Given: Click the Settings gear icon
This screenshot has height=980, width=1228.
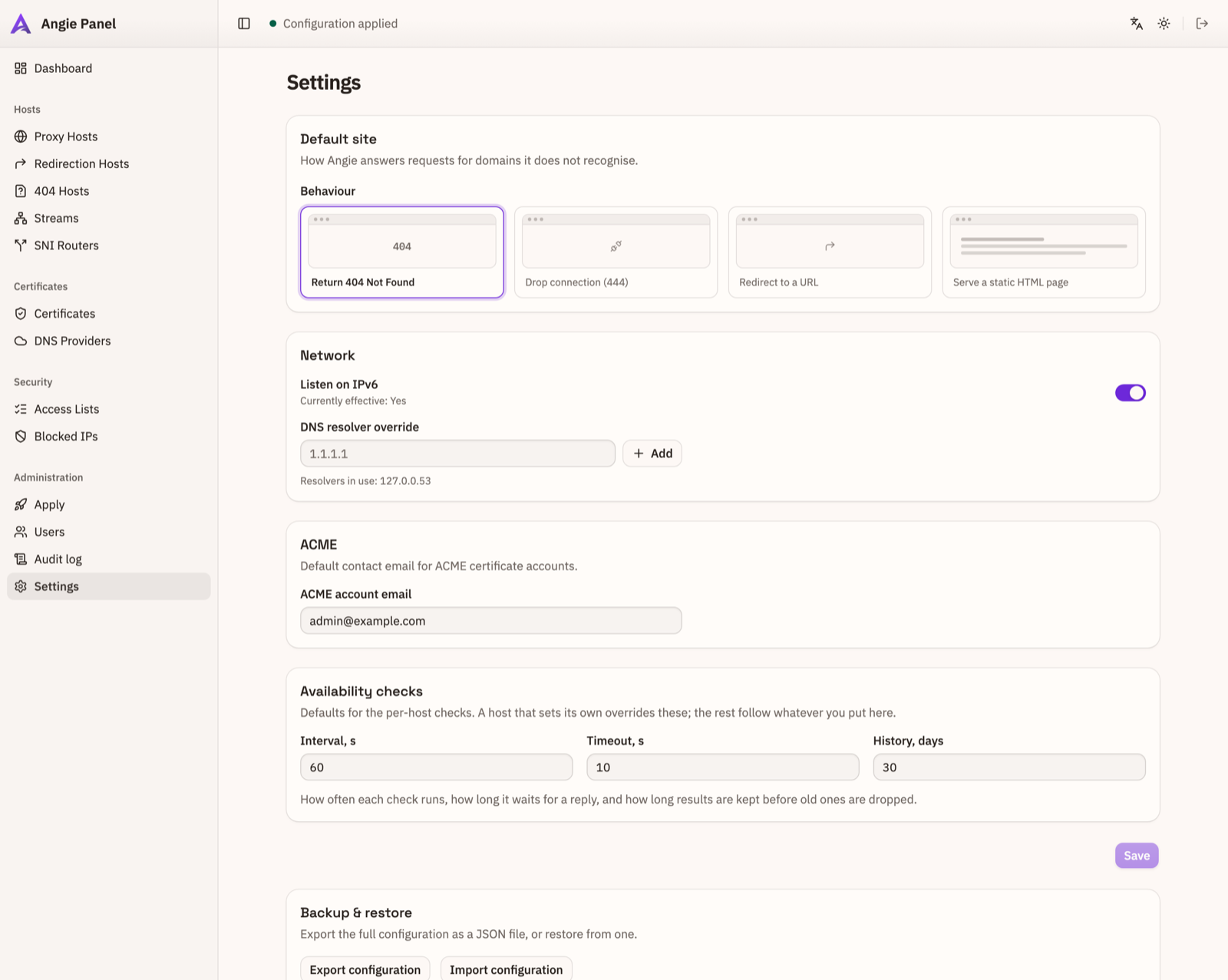Looking at the screenshot, I should 21,586.
